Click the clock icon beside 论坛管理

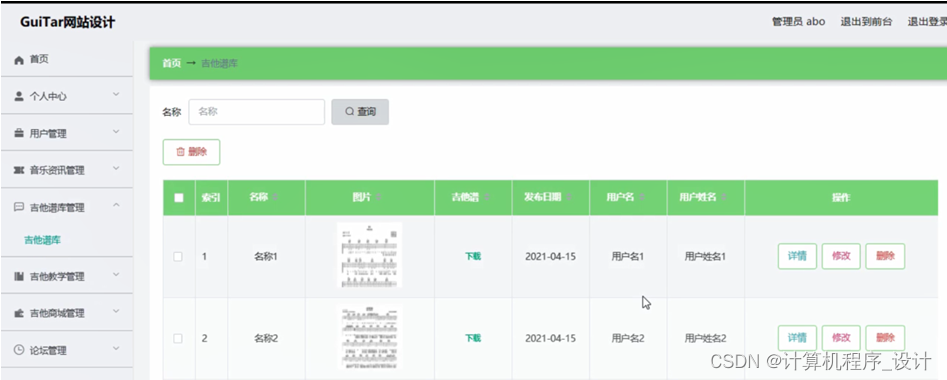19,350
